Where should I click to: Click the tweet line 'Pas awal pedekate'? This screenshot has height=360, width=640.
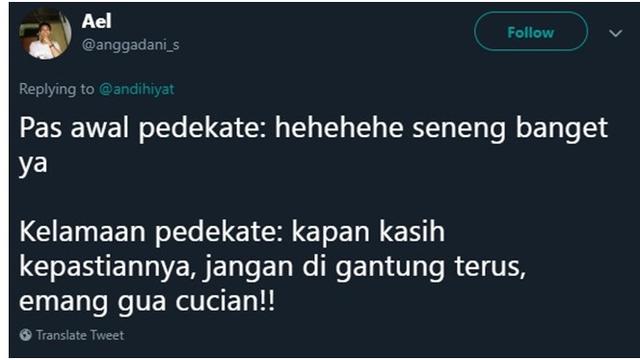[x=142, y=128]
